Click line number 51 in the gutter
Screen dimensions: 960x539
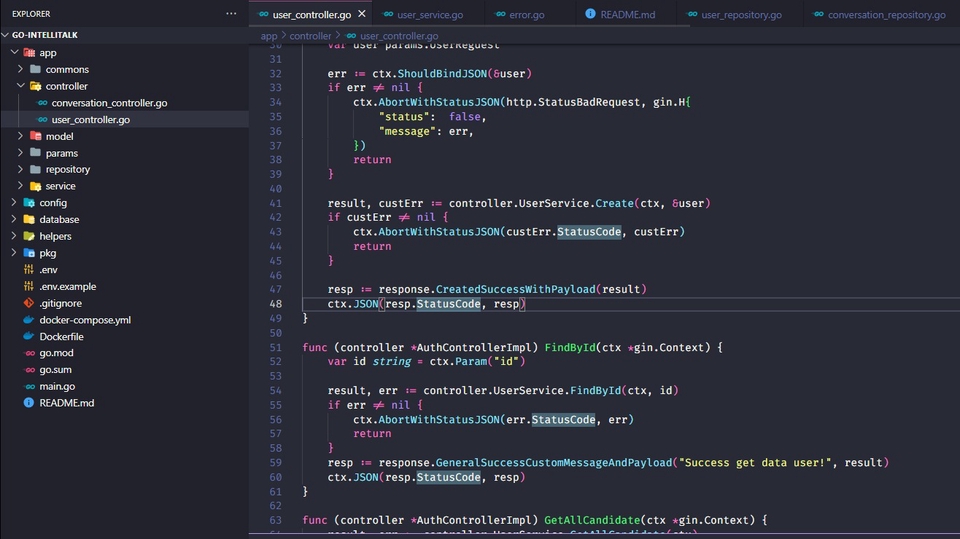coord(276,348)
